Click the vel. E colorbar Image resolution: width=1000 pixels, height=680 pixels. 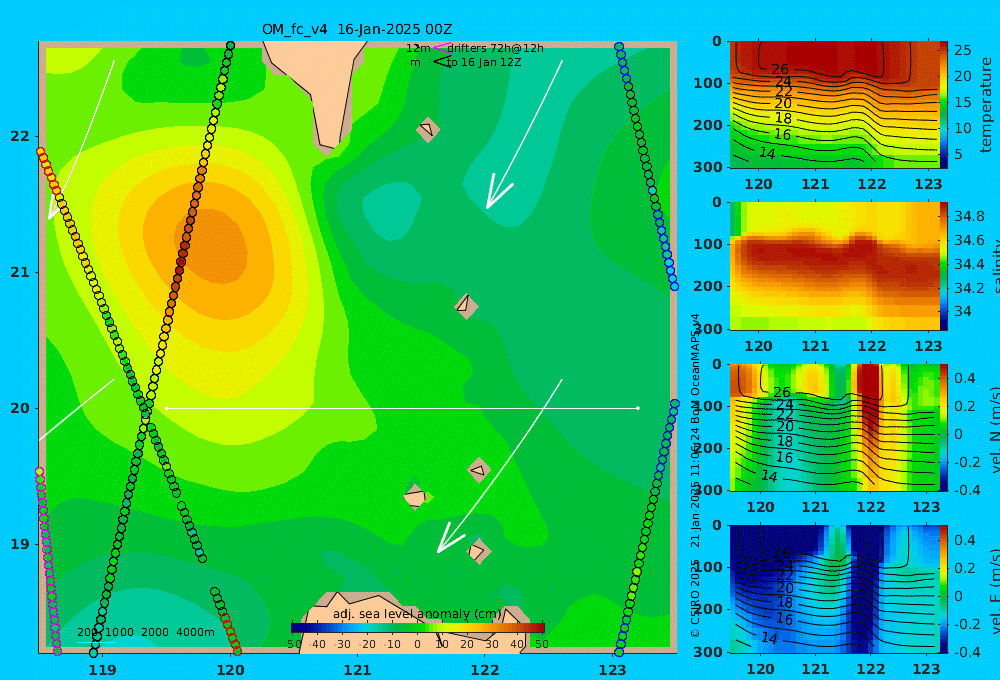pyautogui.click(x=944, y=589)
